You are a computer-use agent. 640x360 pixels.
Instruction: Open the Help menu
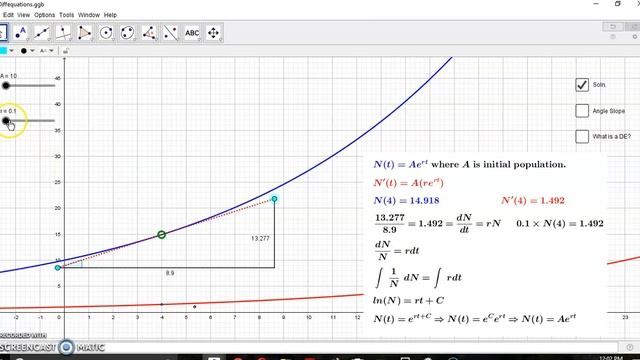pyautogui.click(x=110, y=15)
